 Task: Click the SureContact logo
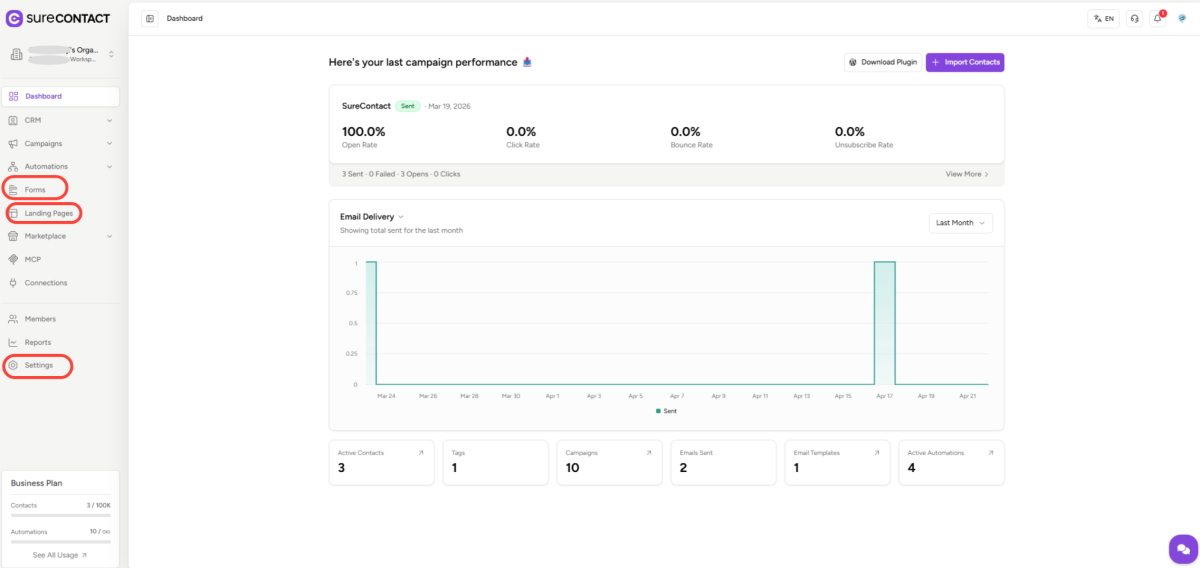tap(58, 18)
